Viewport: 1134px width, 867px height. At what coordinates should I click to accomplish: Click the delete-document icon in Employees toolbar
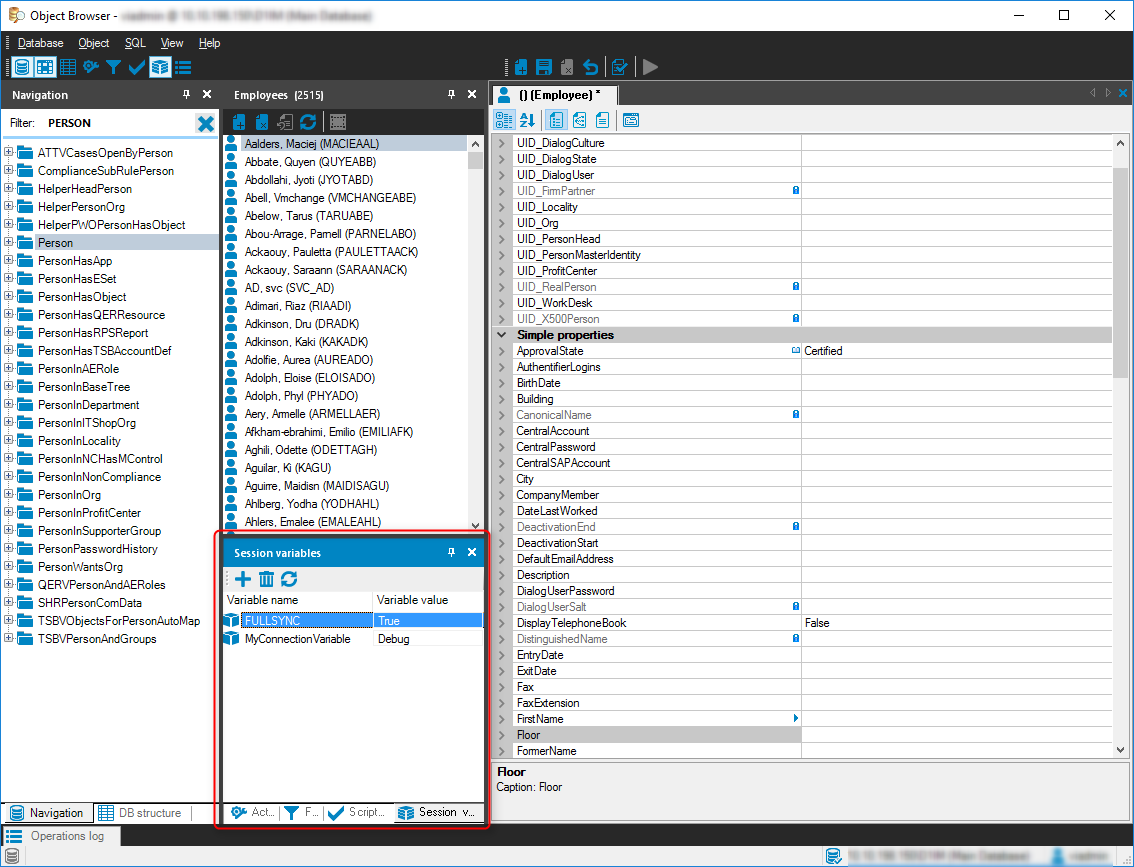click(x=262, y=122)
